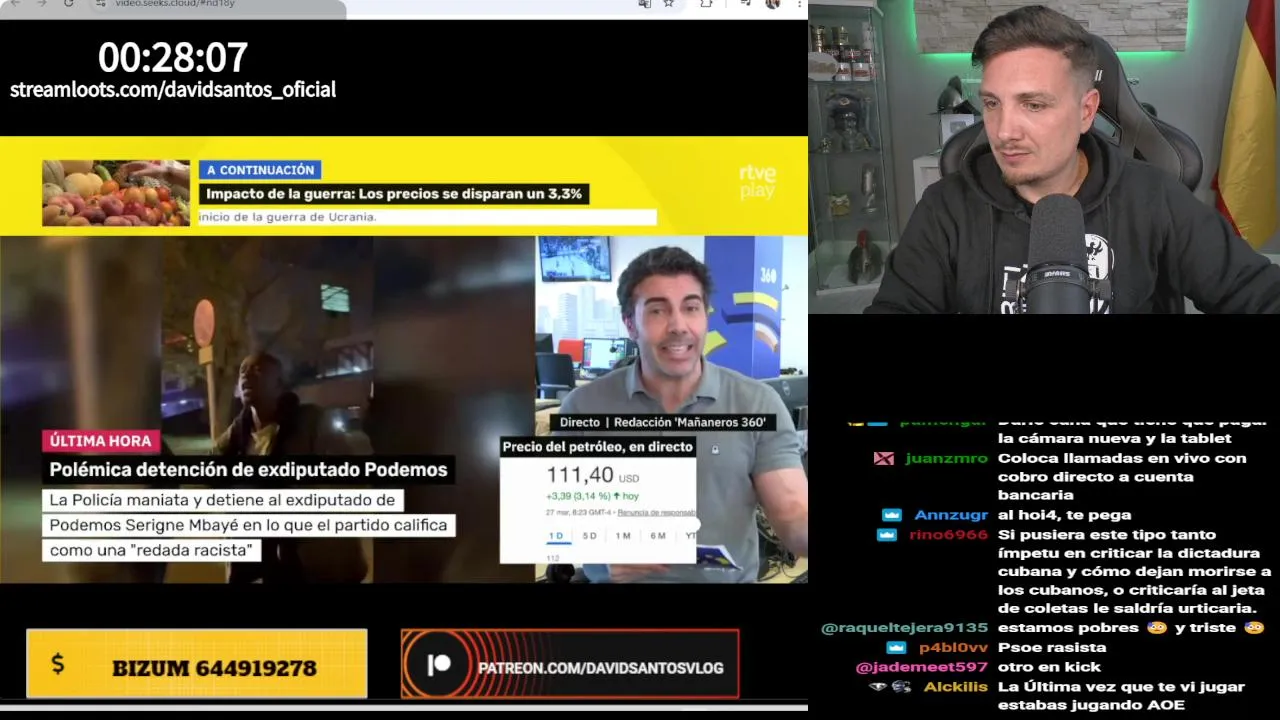Click the 'Precio del petróleo, en directo' title
The image size is (1280, 720).
[x=598, y=447]
